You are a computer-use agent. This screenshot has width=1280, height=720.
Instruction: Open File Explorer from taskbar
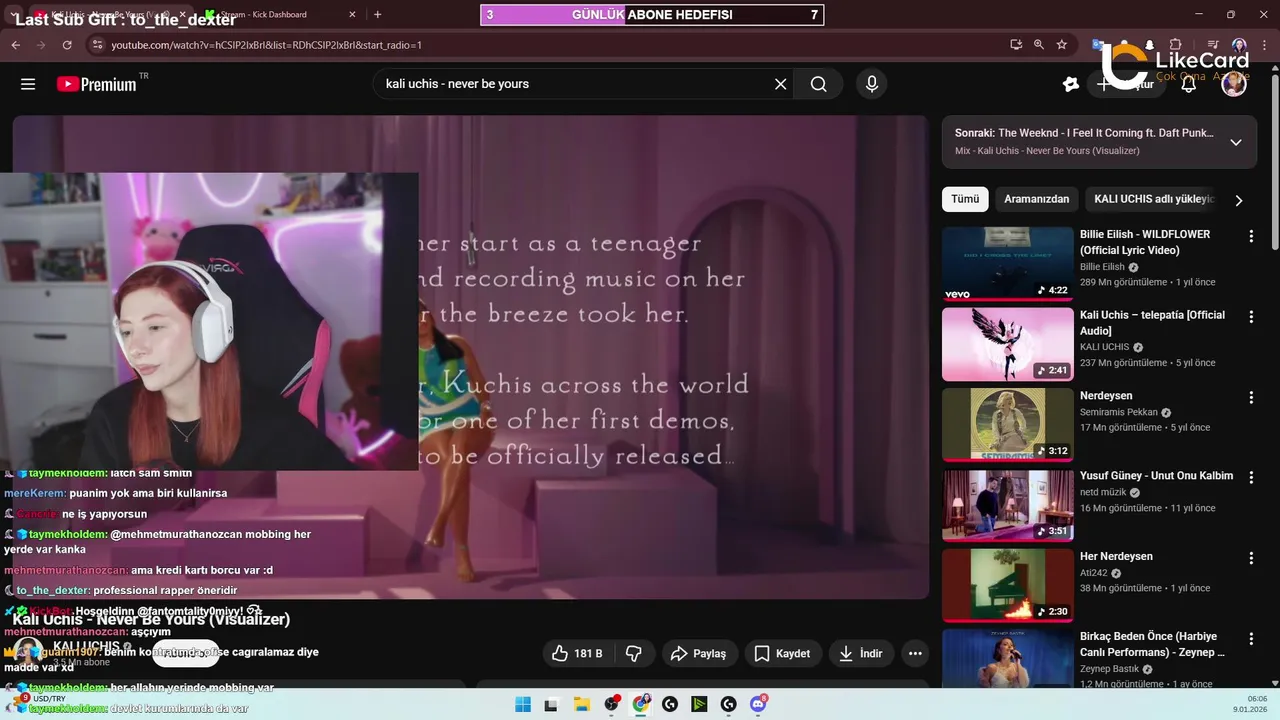[581, 705]
